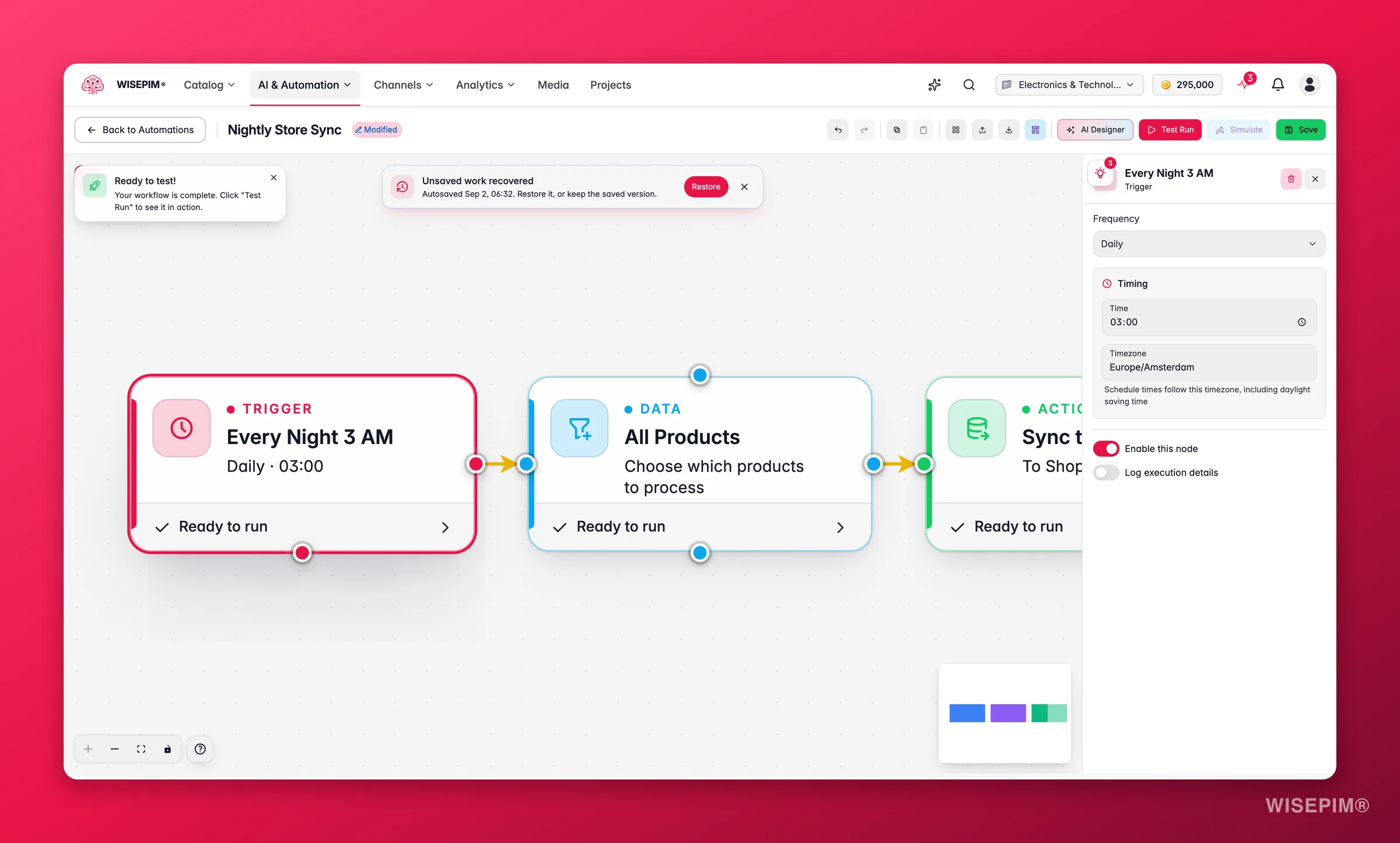Open the AI sparkle assistant icon
1400x843 pixels.
coord(935,85)
